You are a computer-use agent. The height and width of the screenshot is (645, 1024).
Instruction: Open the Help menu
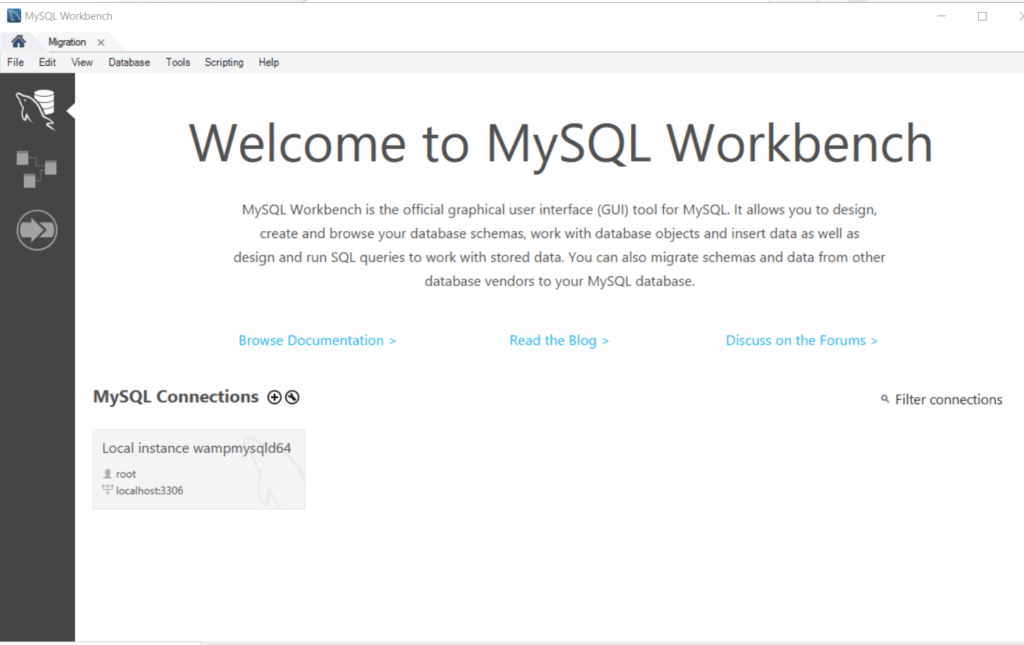(x=268, y=62)
